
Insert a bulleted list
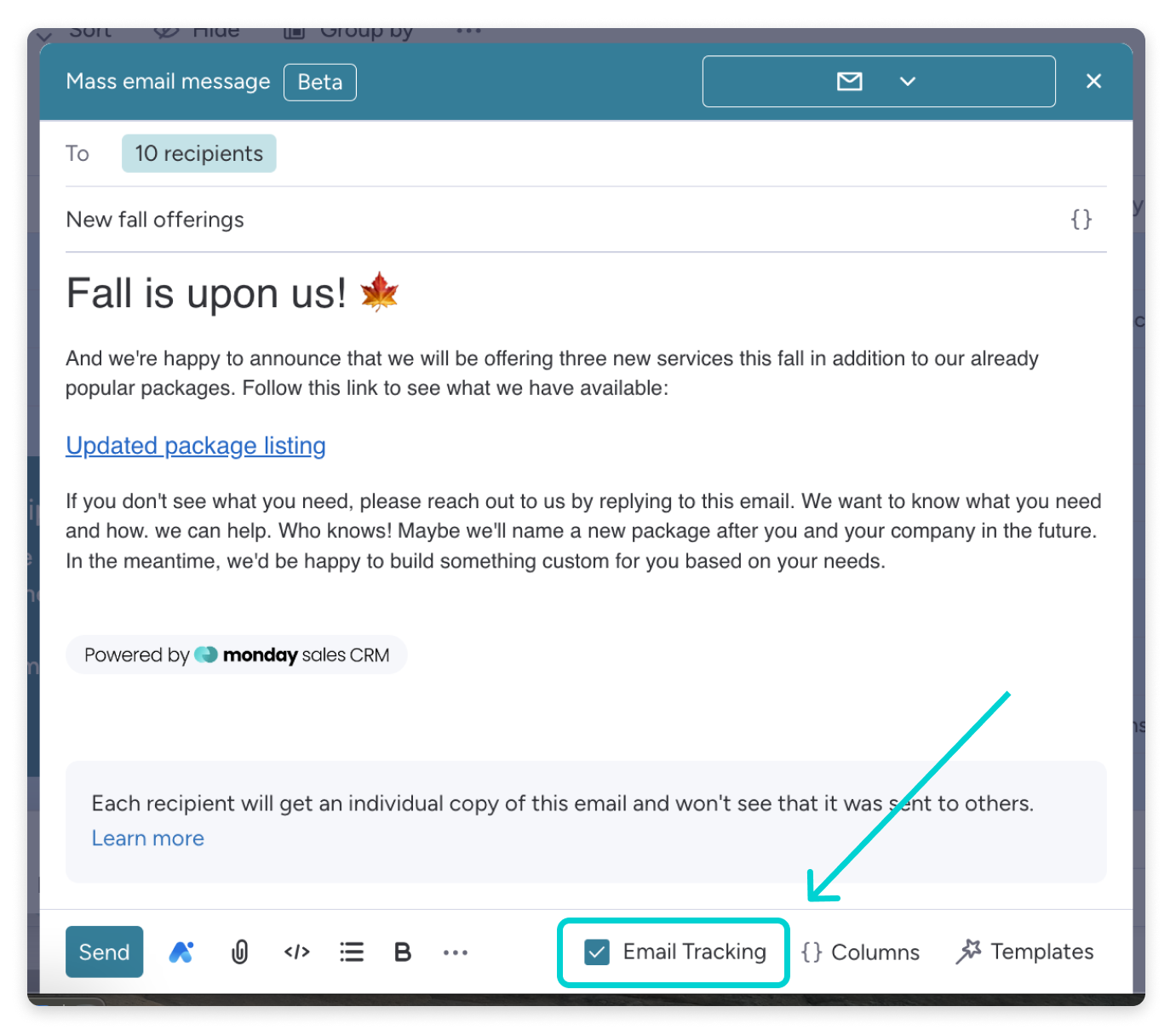click(x=352, y=952)
